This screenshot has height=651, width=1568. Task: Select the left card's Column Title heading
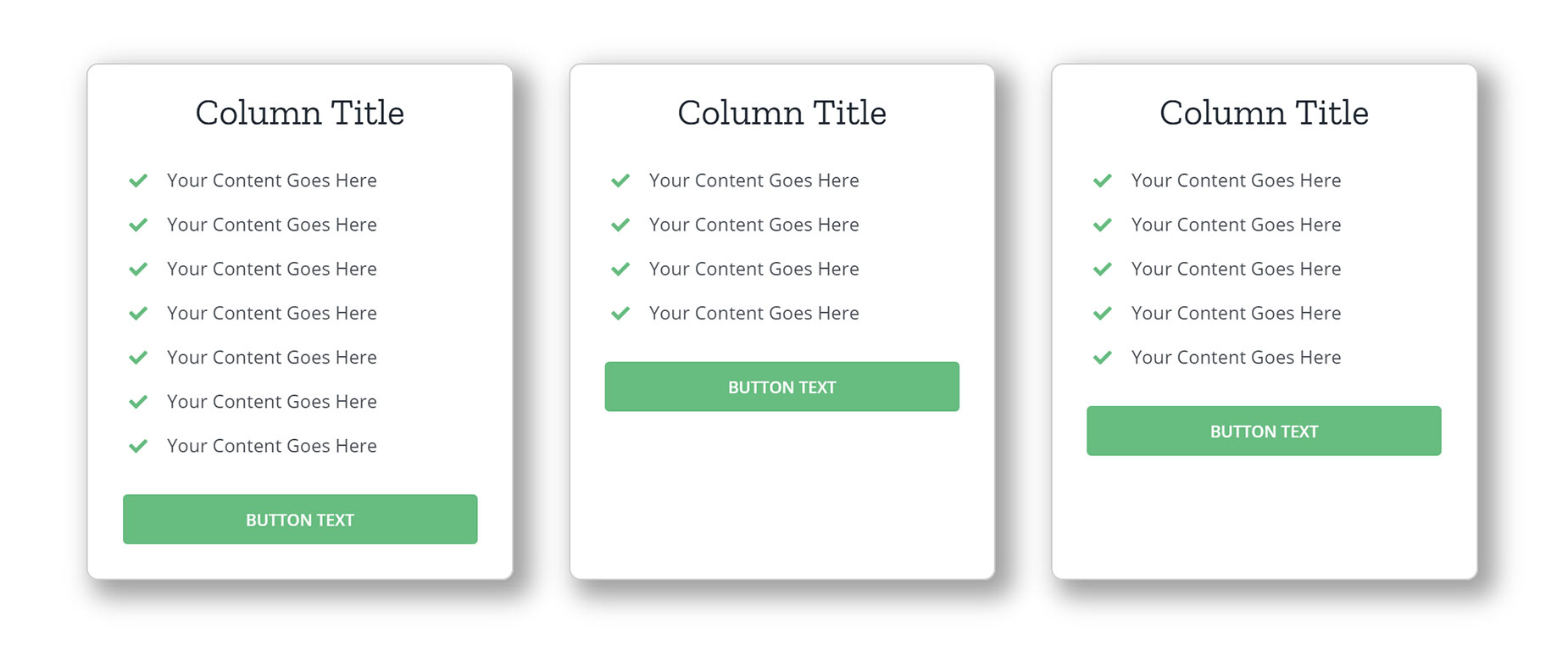point(300,113)
